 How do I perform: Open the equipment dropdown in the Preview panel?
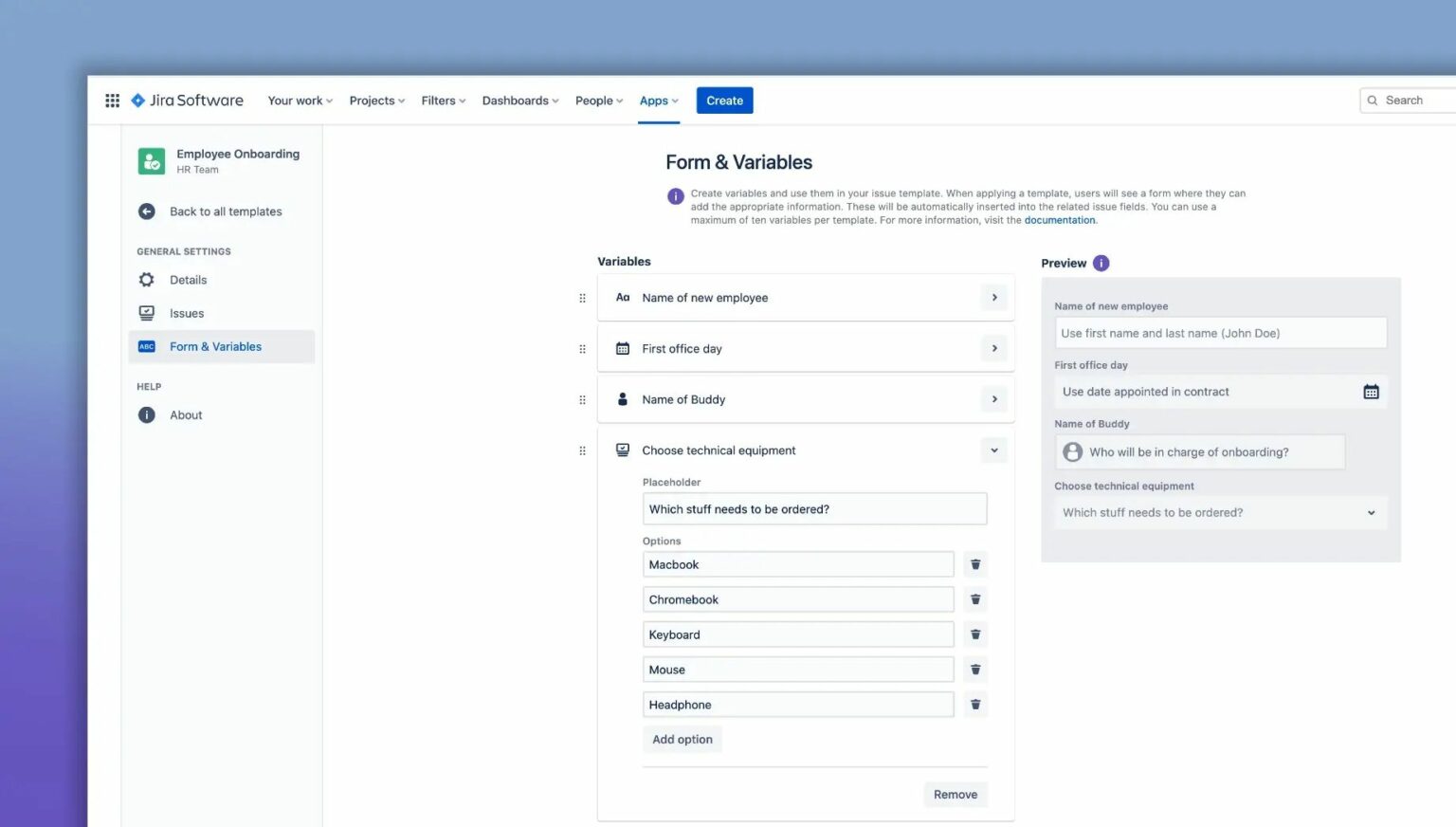(x=1371, y=512)
